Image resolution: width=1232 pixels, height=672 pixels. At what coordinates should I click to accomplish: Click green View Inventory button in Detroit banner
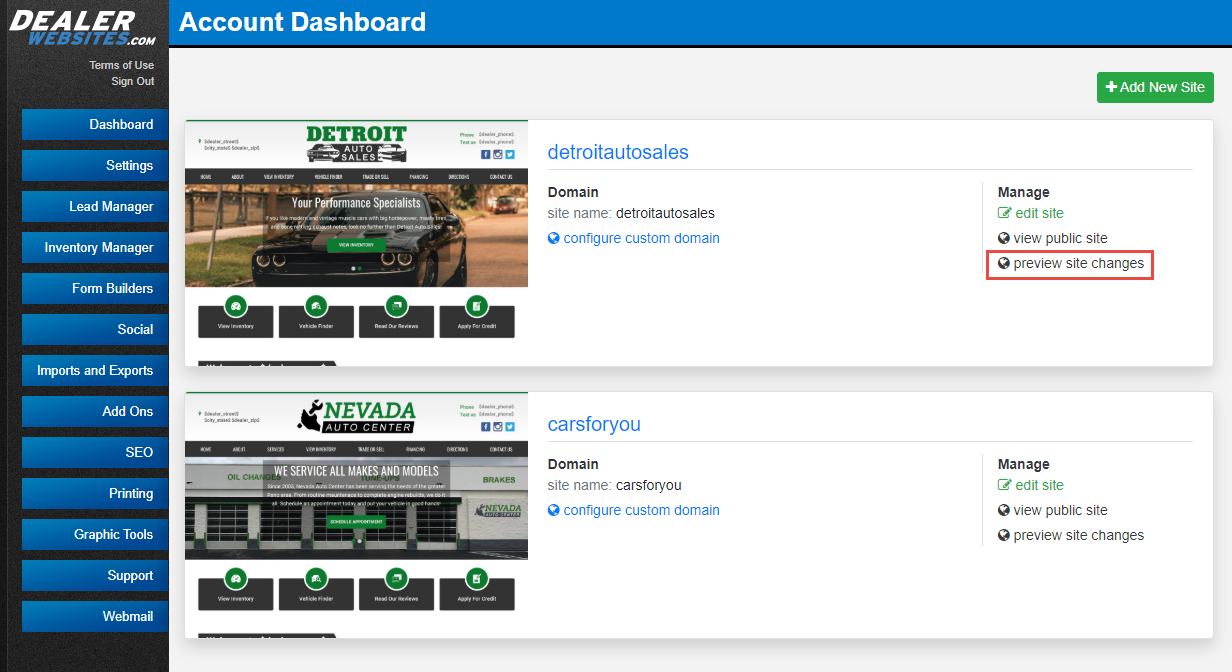pos(356,244)
